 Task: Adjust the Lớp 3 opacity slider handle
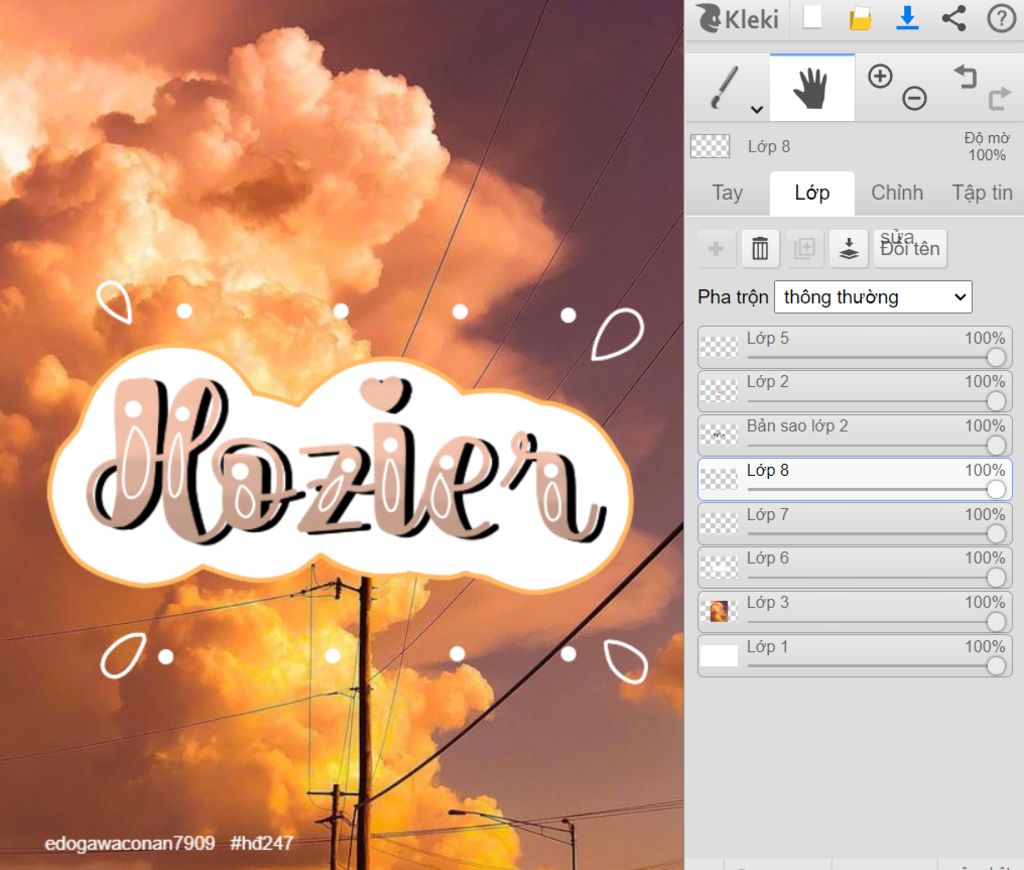pyautogui.click(x=996, y=622)
